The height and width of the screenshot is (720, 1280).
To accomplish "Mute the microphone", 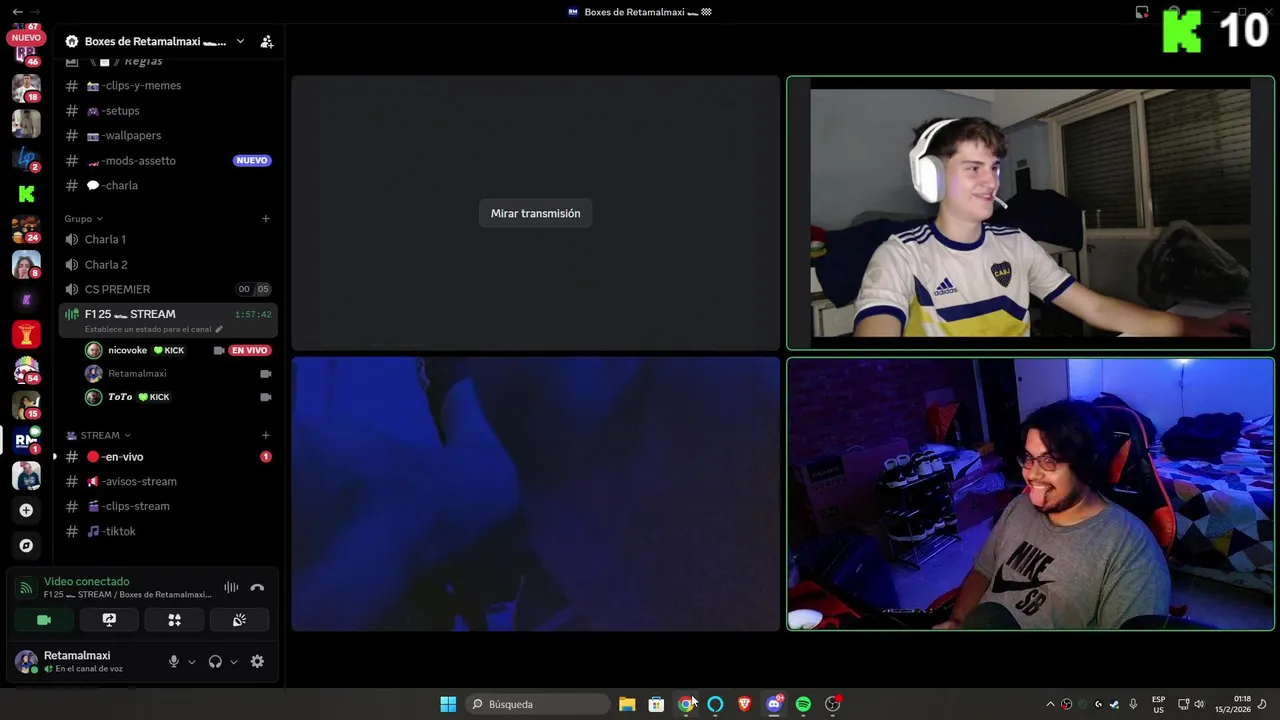I will tap(174, 662).
